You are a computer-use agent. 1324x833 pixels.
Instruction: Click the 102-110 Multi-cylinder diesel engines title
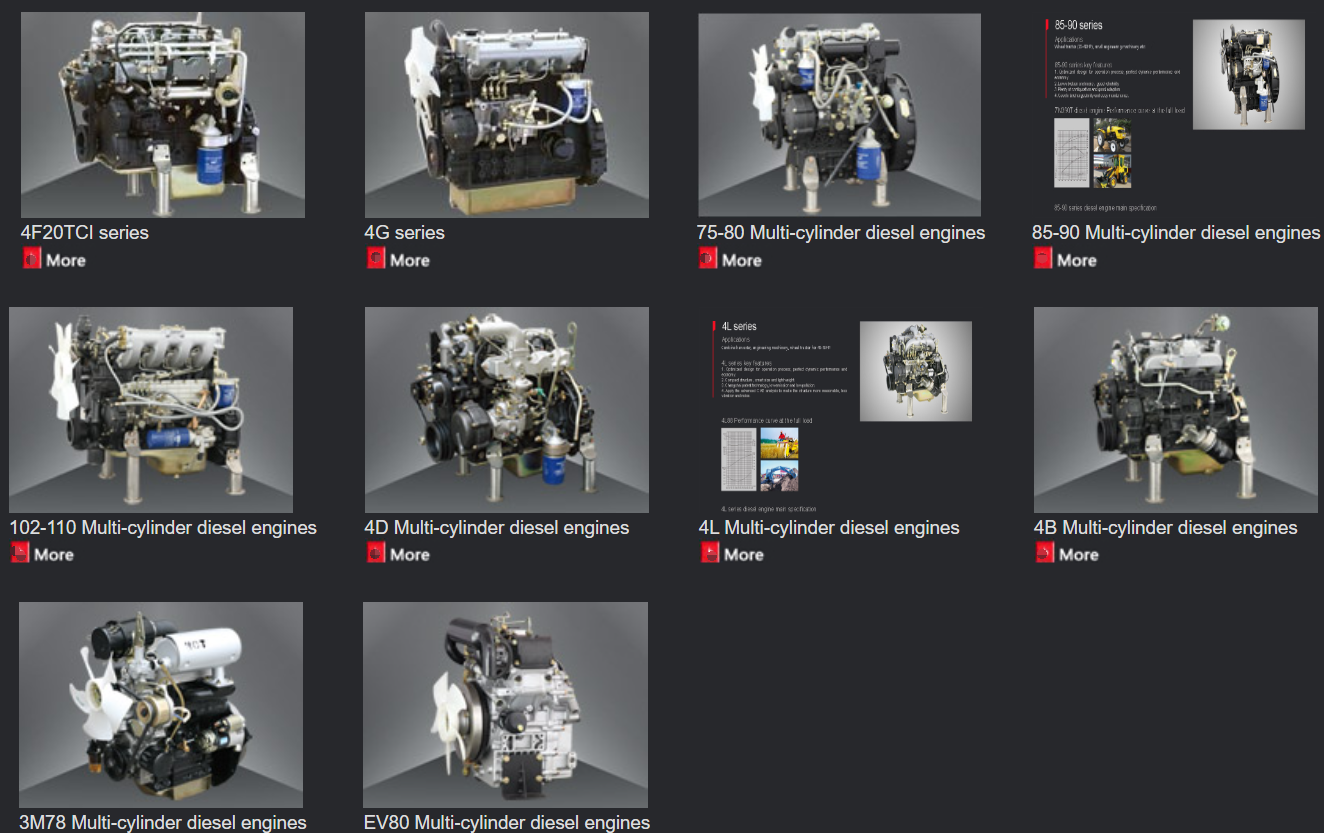[x=163, y=528]
